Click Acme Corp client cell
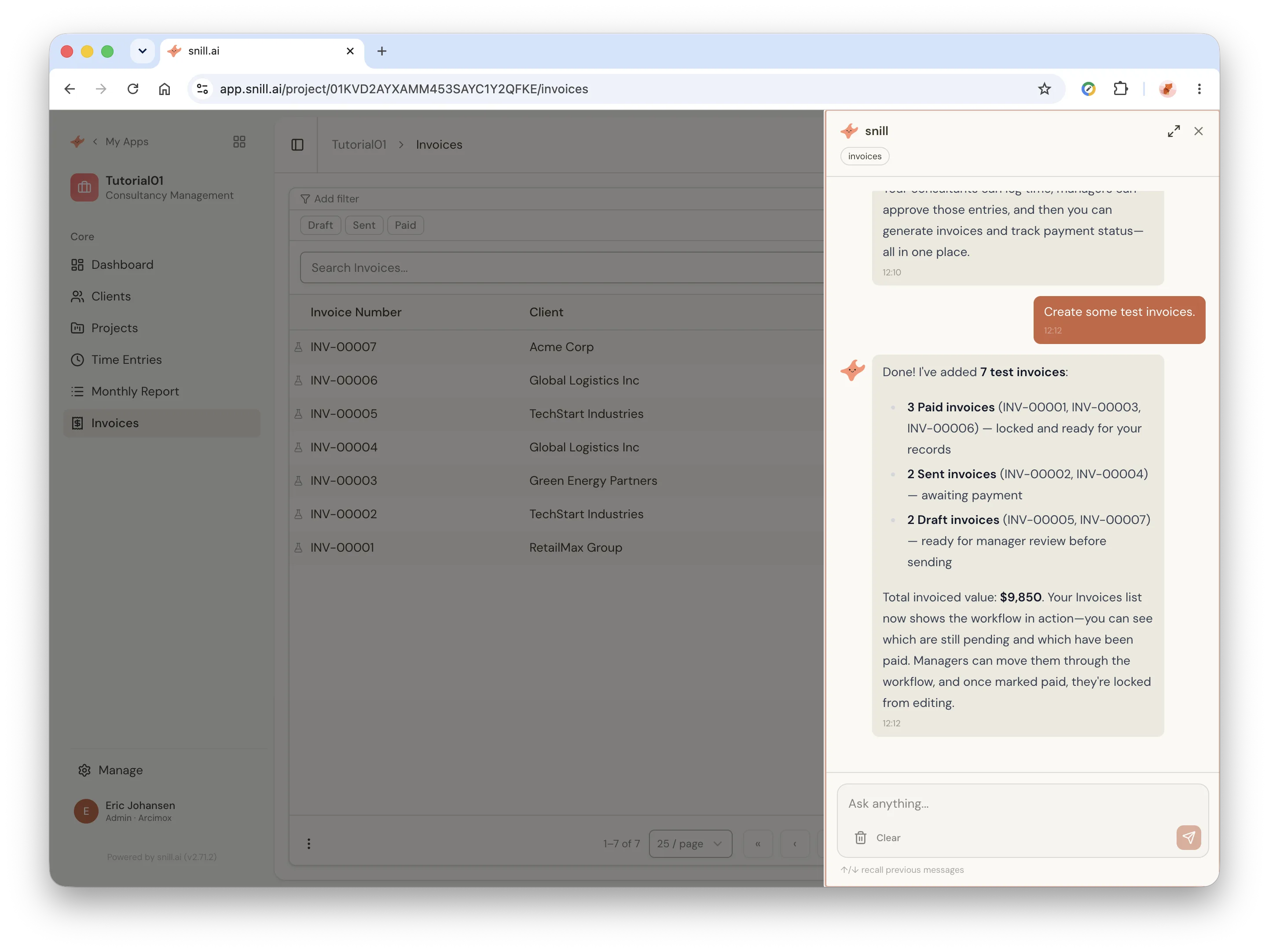The height and width of the screenshot is (952, 1269). click(561, 347)
